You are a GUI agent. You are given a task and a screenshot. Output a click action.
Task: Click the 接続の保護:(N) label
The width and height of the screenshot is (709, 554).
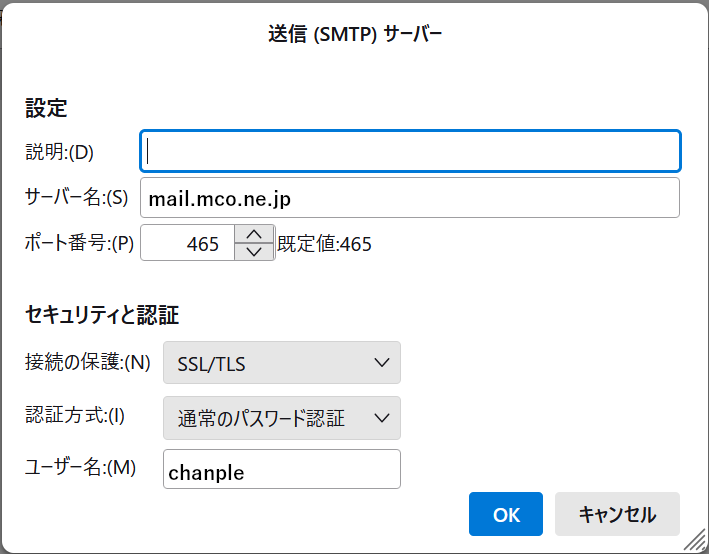point(88,362)
